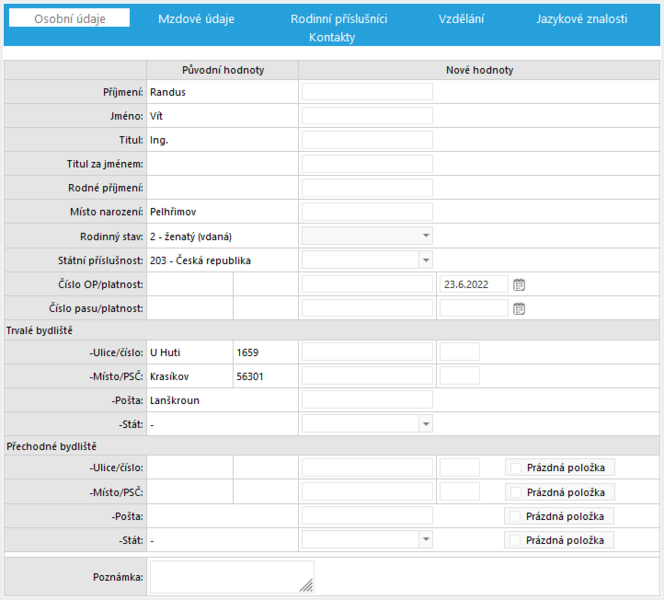Click new permanent address street field
664x600 pixels.
[x=367, y=351]
